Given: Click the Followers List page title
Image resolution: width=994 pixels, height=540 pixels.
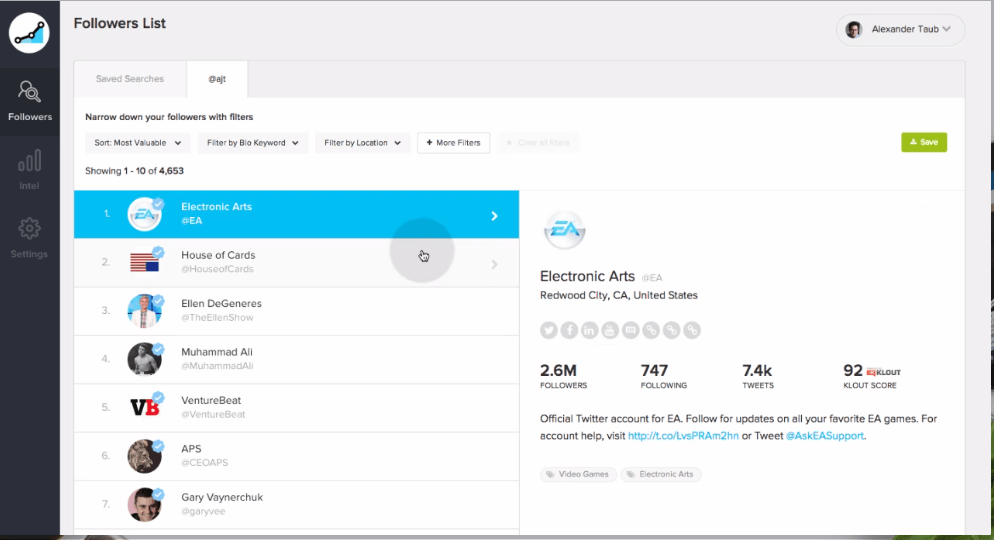Looking at the screenshot, I should pos(120,23).
